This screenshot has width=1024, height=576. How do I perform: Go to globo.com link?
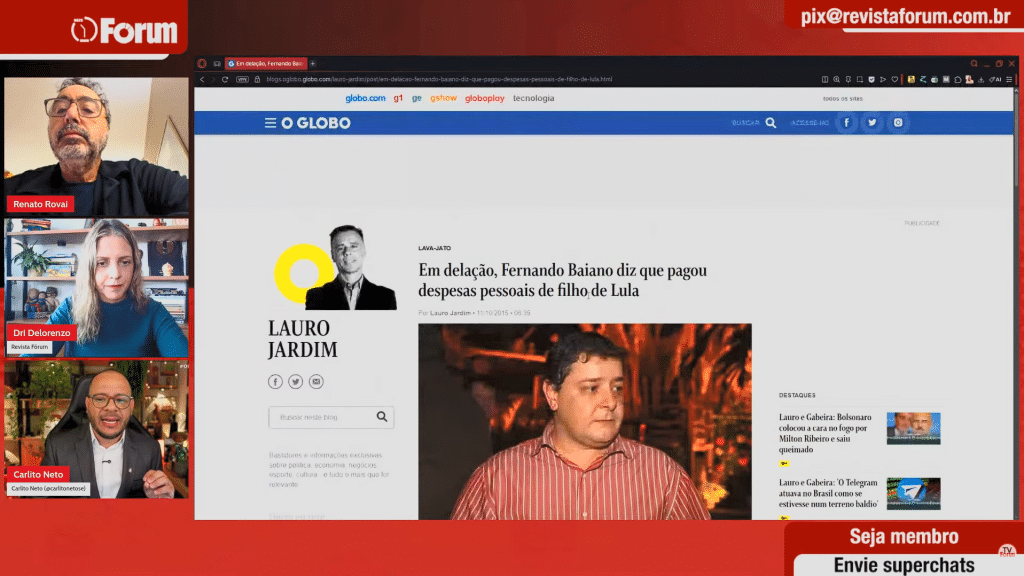[365, 98]
